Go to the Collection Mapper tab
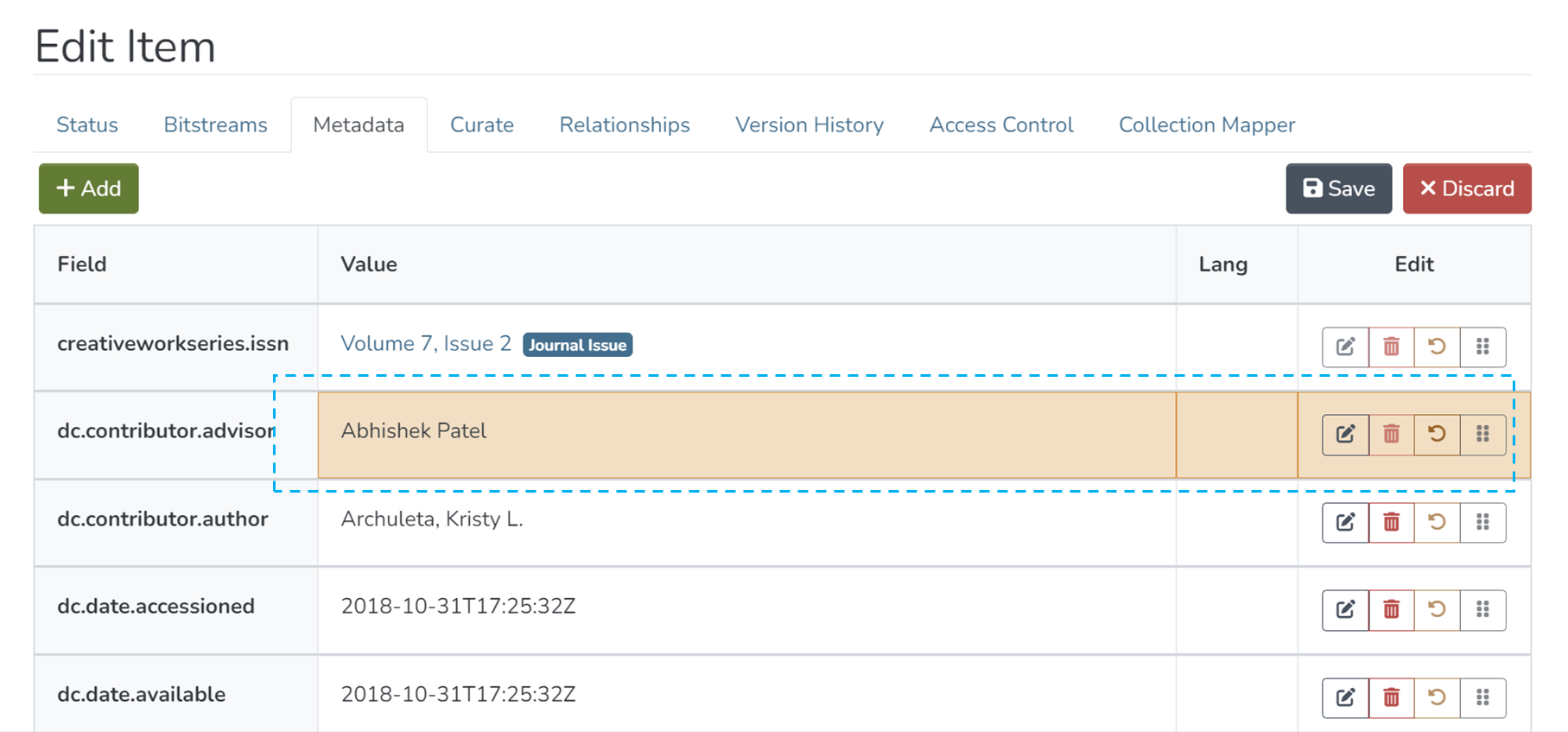This screenshot has width=1568, height=732. [1206, 125]
